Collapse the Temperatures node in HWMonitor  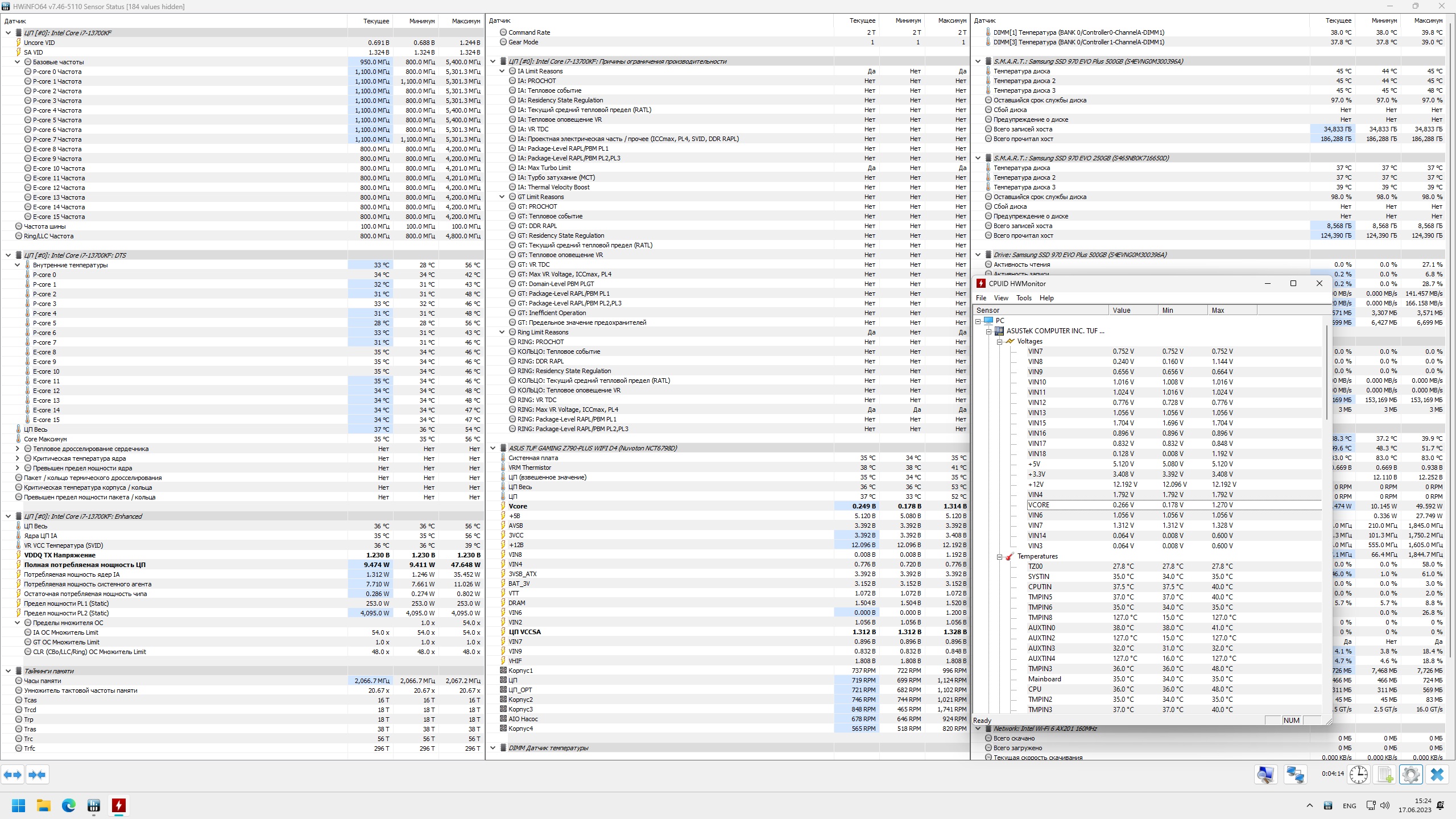[x=999, y=556]
